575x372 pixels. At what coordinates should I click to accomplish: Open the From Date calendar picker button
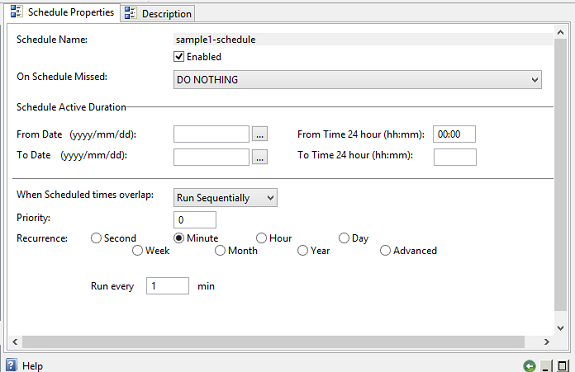tap(260, 134)
